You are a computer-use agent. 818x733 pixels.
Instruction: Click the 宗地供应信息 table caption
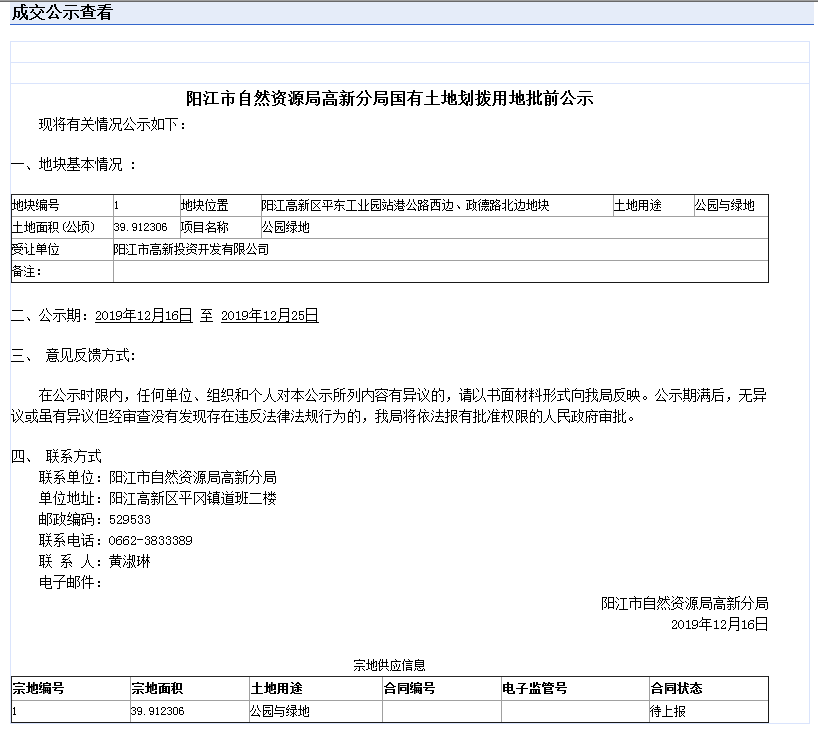coord(390,665)
